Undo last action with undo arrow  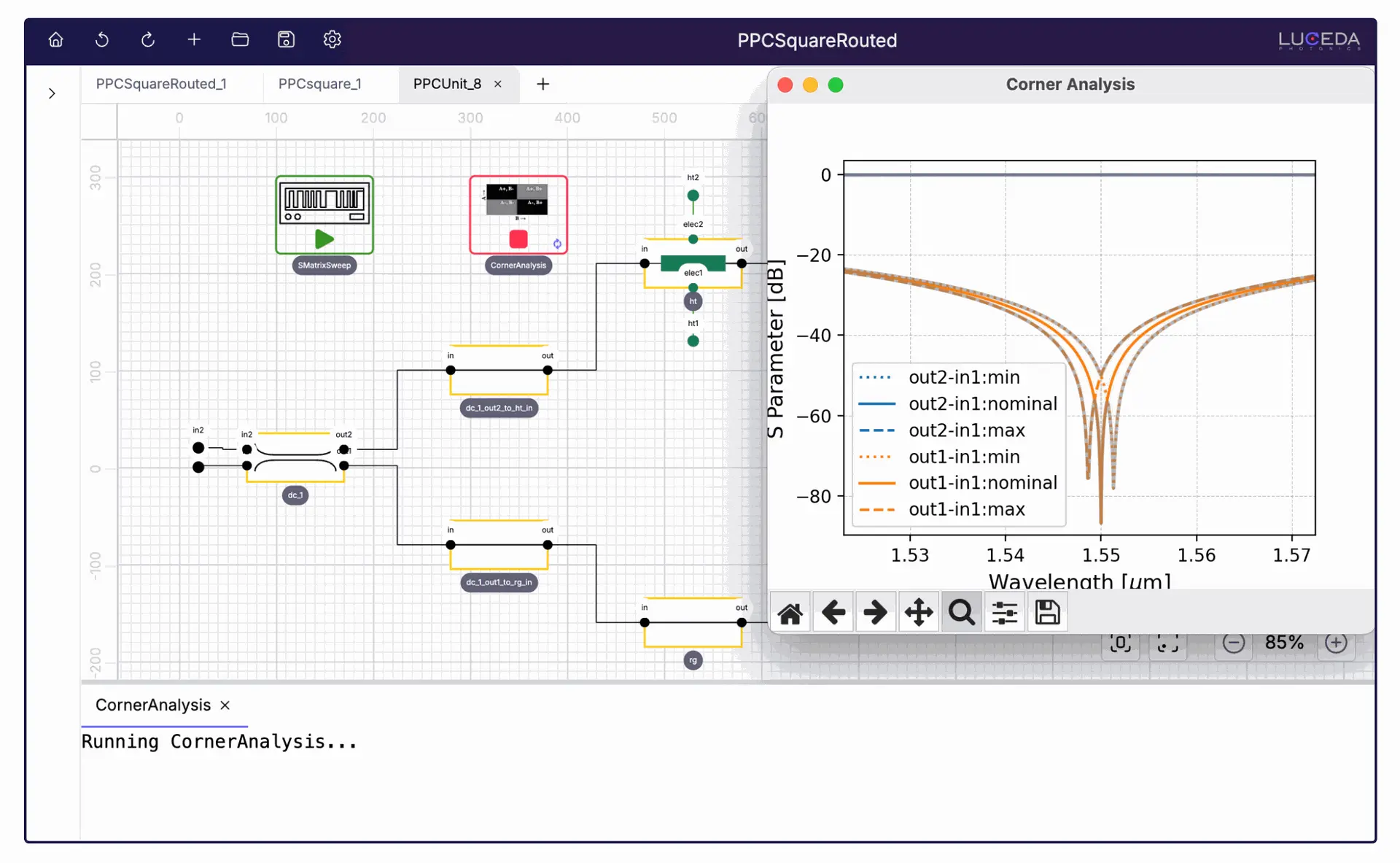pyautogui.click(x=102, y=39)
